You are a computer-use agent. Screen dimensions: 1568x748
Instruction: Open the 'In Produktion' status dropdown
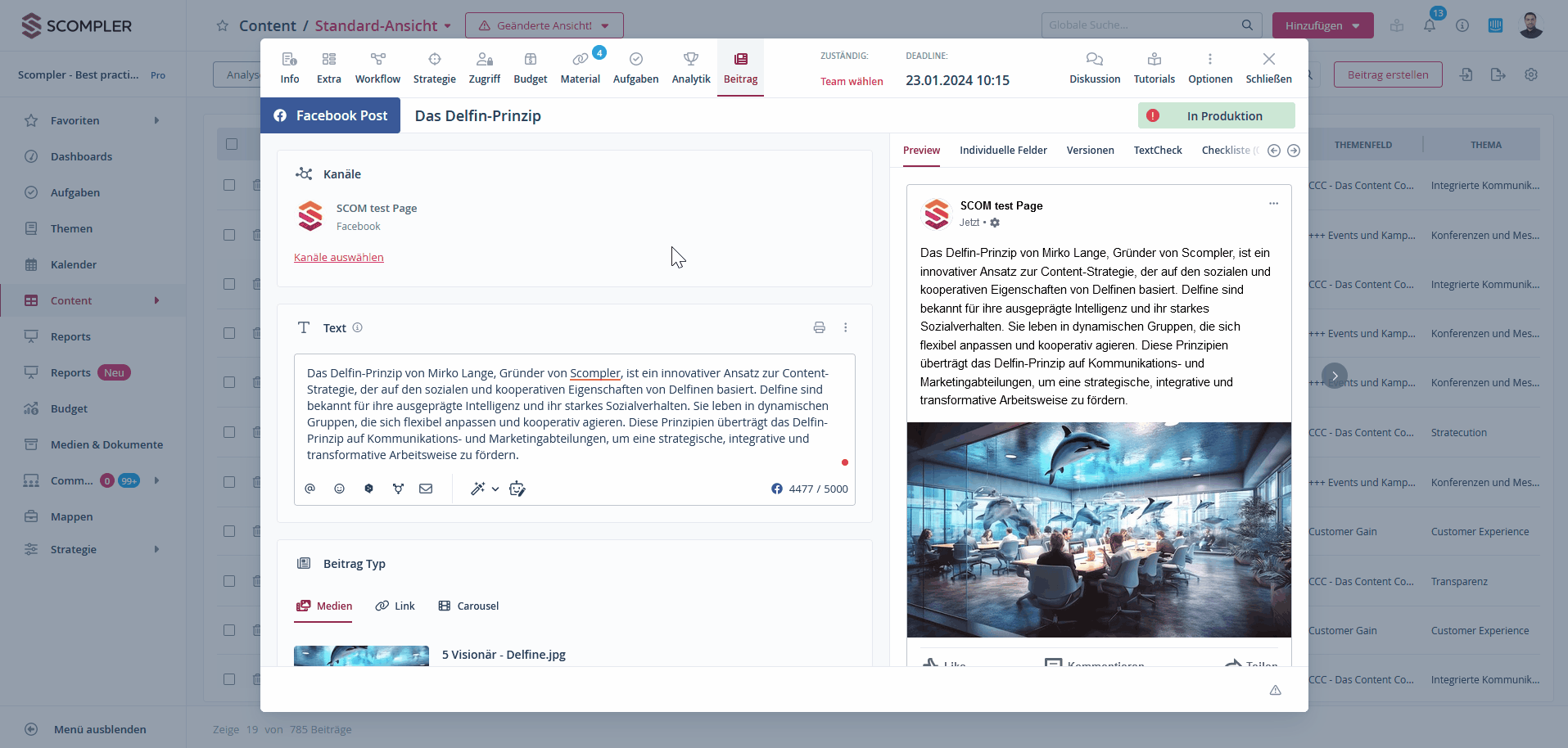point(1216,115)
